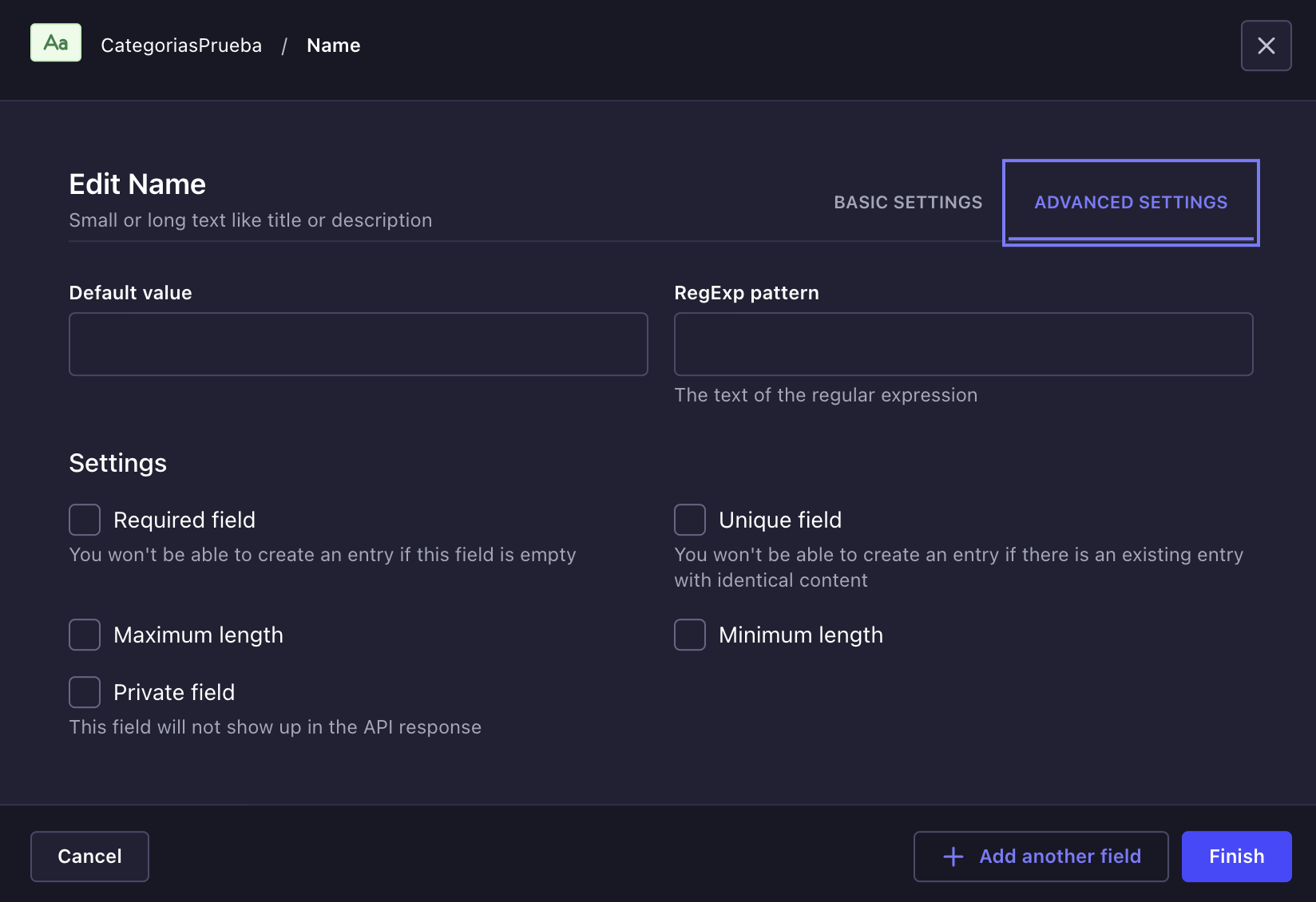Tick the Unique field checkbox
Viewport: 1316px width, 902px height.
[690, 520]
